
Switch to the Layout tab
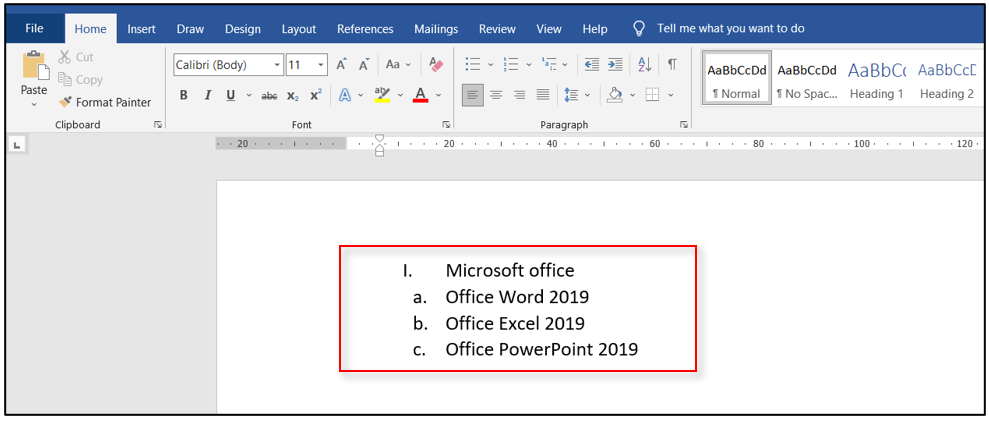pyautogui.click(x=299, y=29)
